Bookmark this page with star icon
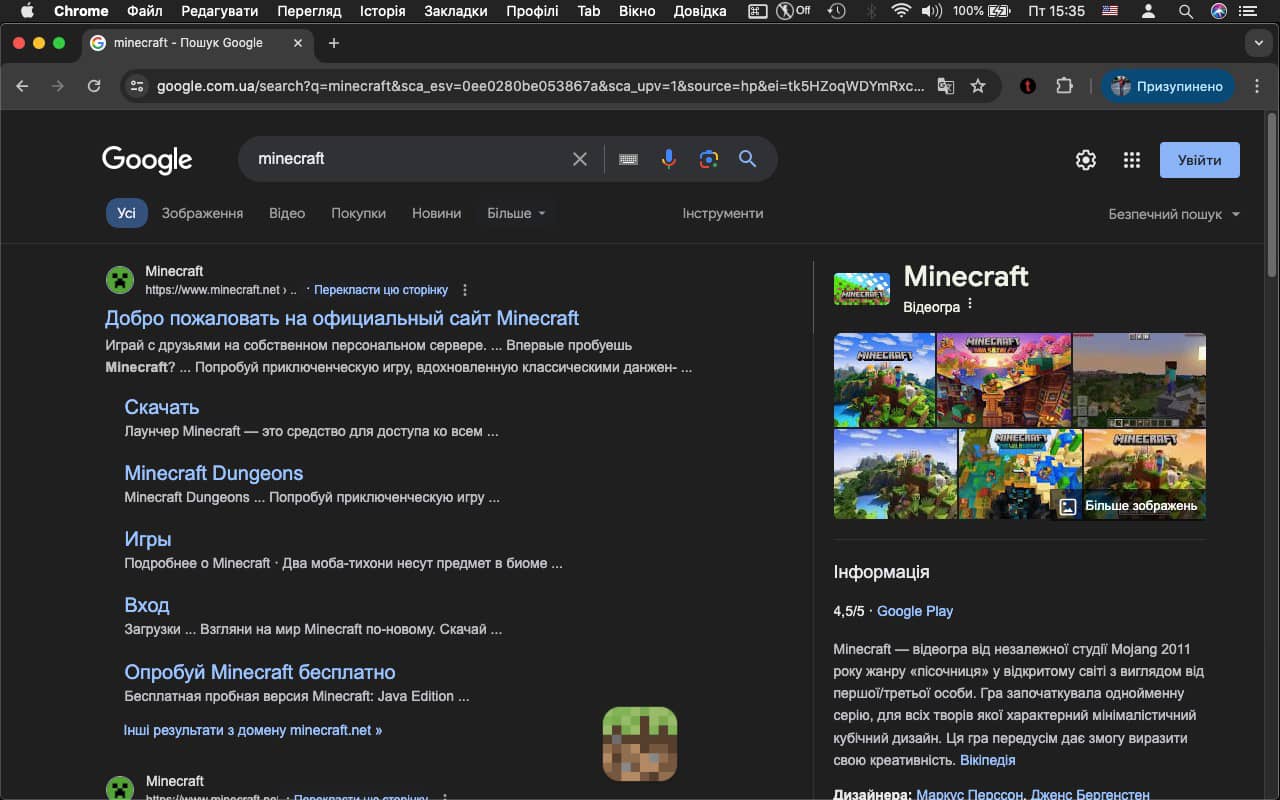 click(978, 86)
